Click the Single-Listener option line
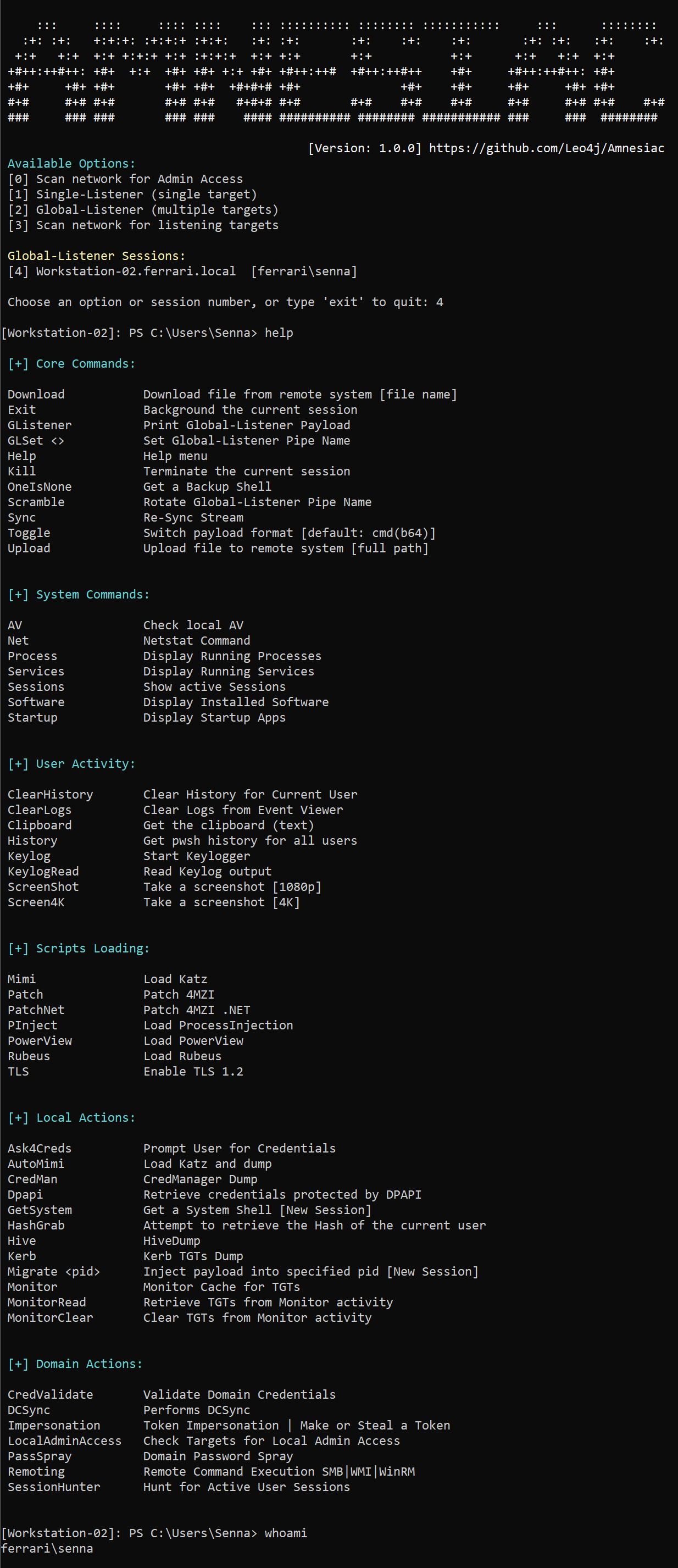Screen dimensions: 678x1568 [132, 194]
